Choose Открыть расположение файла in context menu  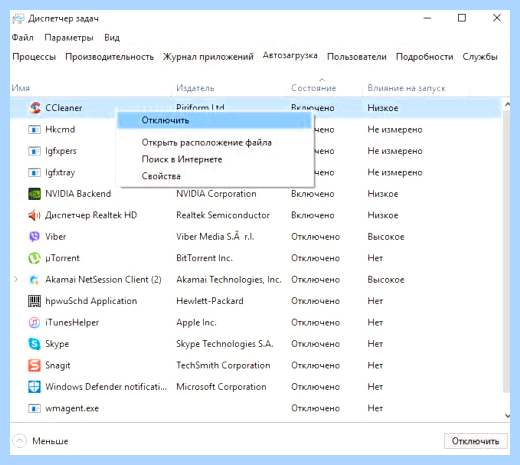[214, 143]
